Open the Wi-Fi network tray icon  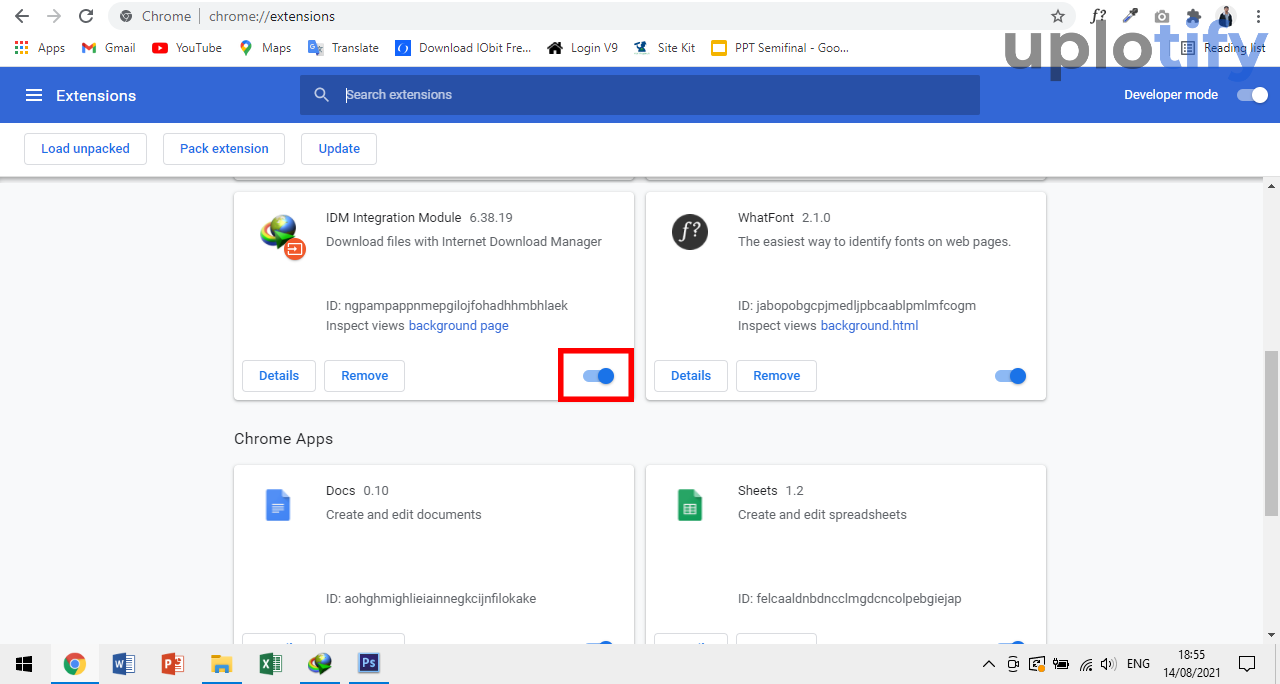click(x=1085, y=664)
